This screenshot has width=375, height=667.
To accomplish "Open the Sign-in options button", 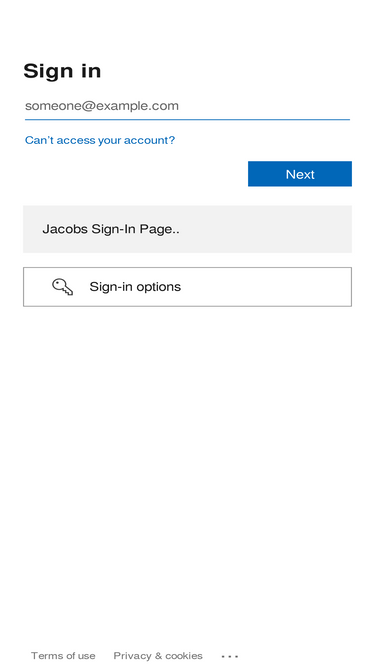I will click(187, 287).
